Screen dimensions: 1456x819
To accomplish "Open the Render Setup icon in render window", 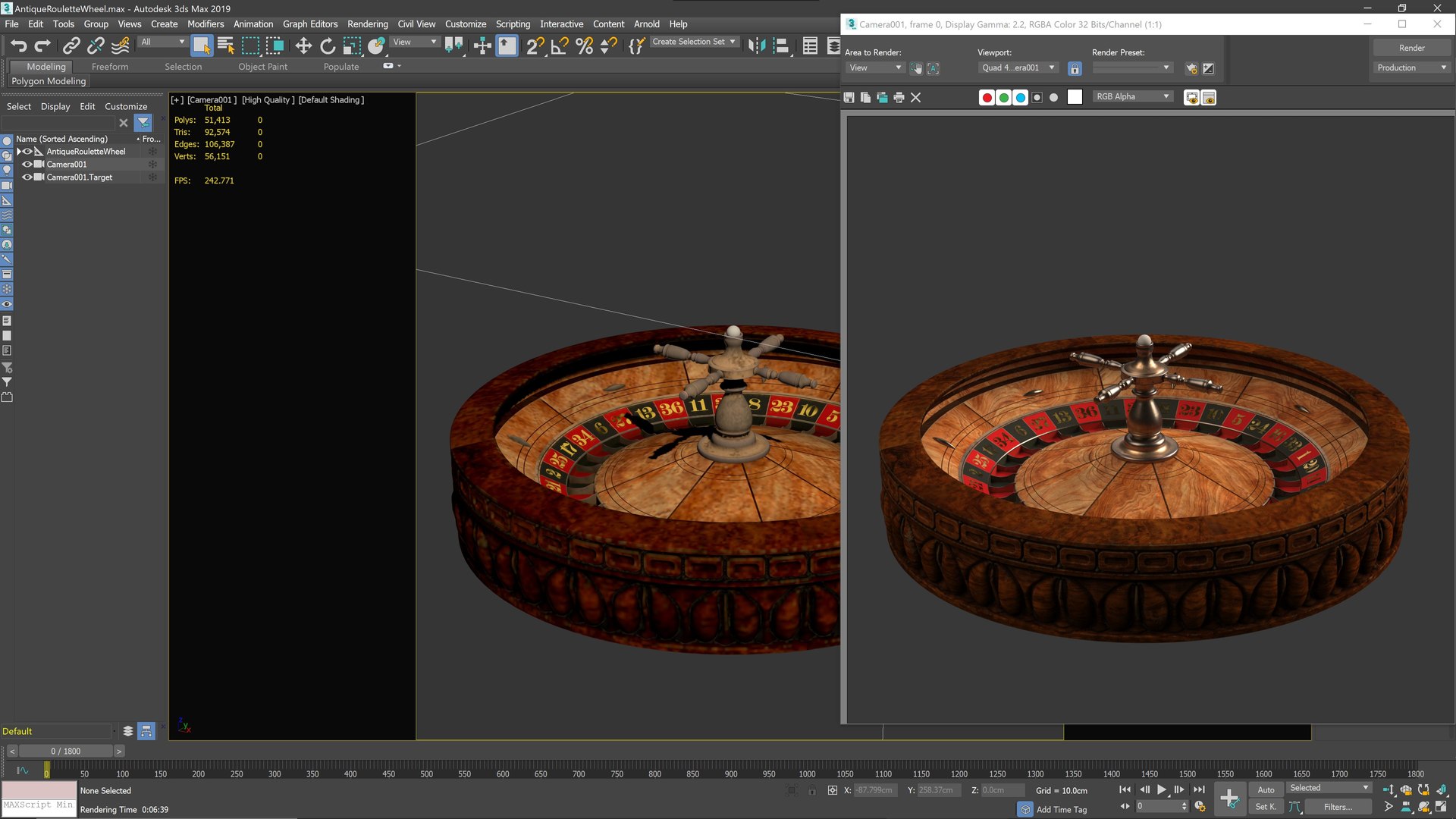I will coord(1191,68).
